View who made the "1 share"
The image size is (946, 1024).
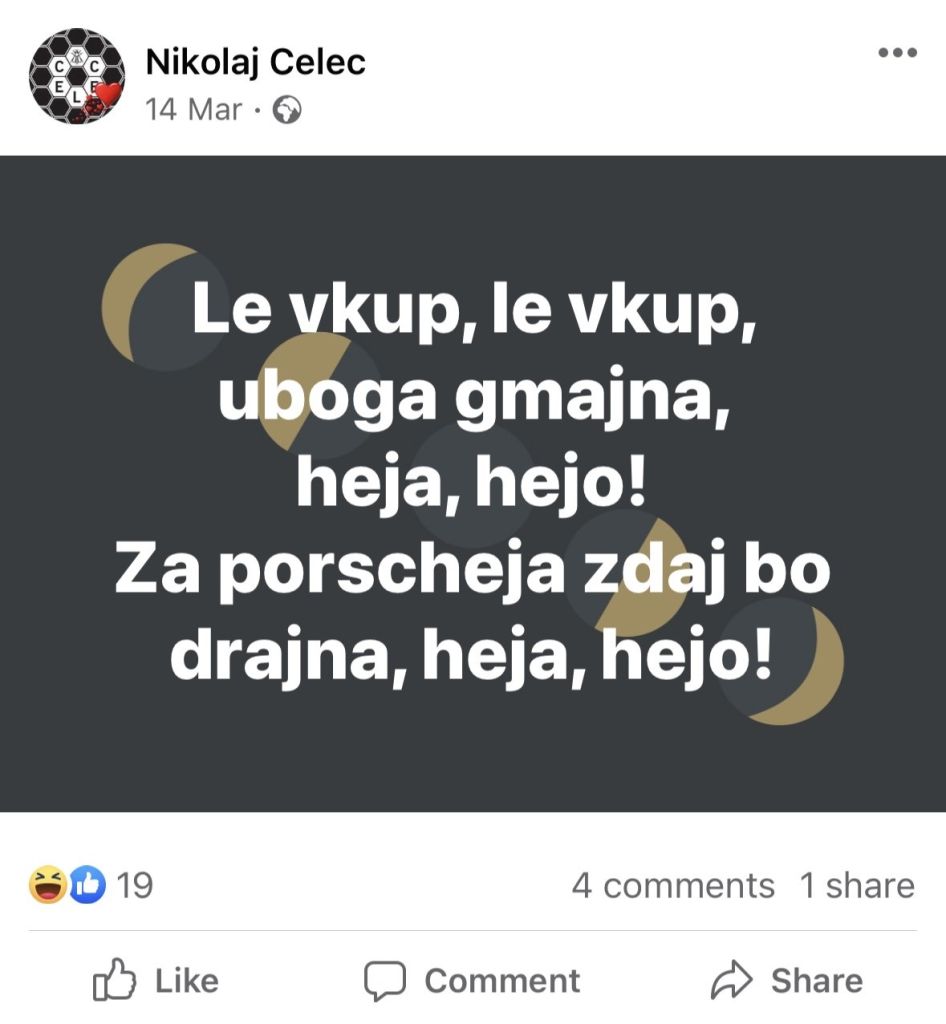[857, 885]
